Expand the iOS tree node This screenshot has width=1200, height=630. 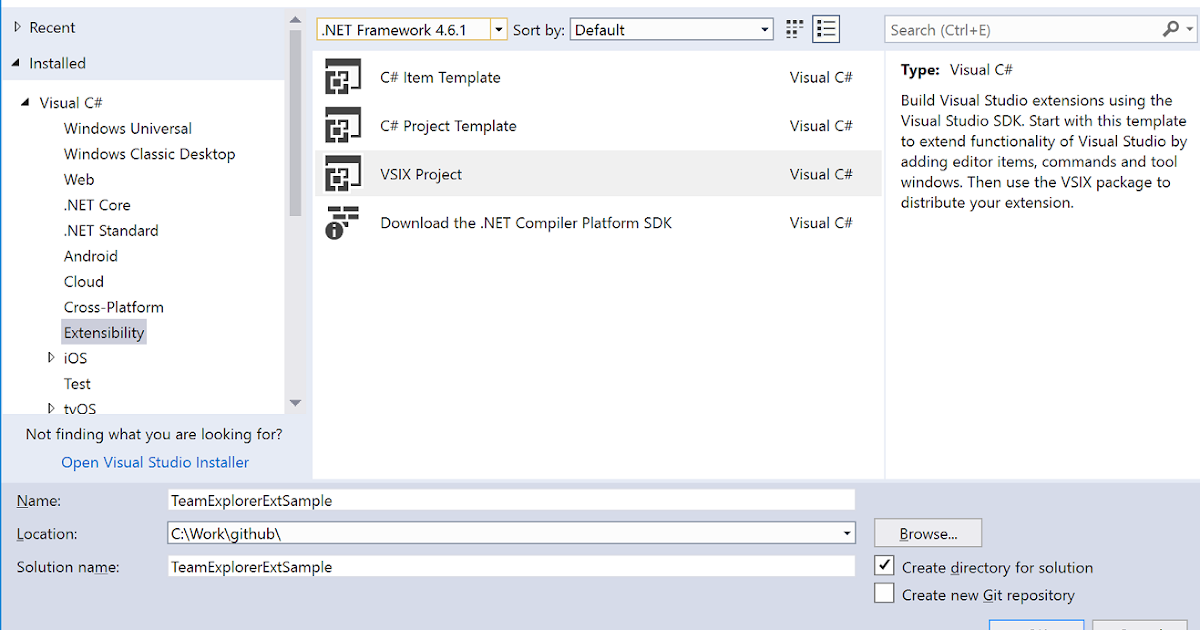click(x=51, y=357)
